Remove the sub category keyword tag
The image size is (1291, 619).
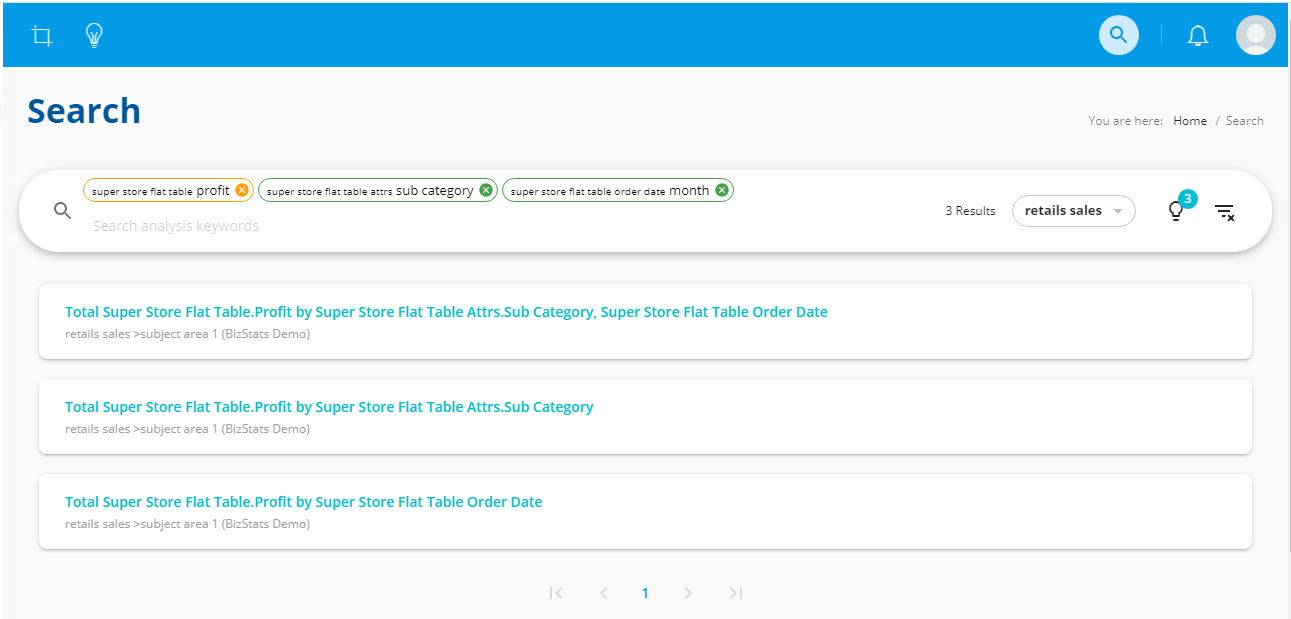pos(485,190)
